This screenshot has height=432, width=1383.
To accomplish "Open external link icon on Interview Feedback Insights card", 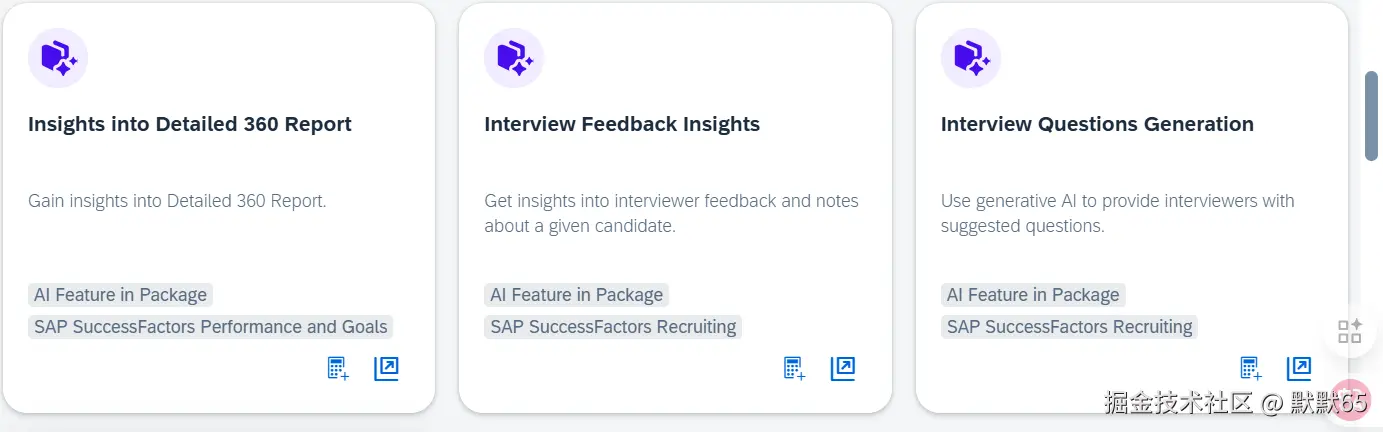I will click(843, 369).
